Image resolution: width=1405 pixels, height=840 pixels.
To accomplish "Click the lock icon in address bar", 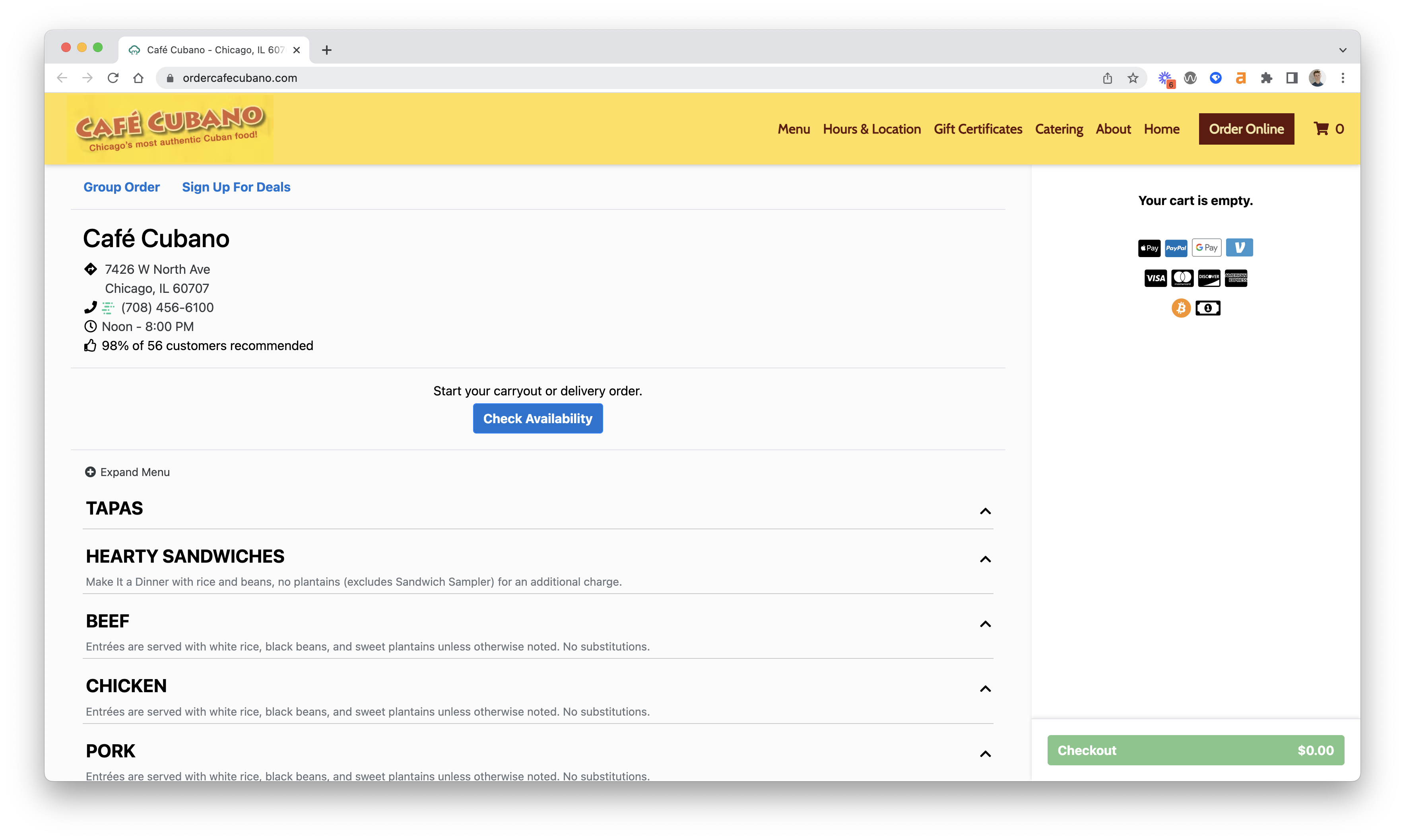I will coord(169,78).
